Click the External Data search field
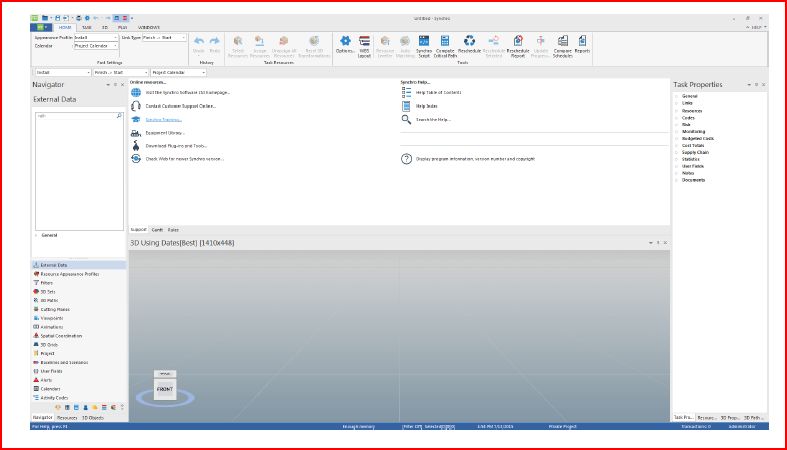787x450 pixels. click(79, 116)
